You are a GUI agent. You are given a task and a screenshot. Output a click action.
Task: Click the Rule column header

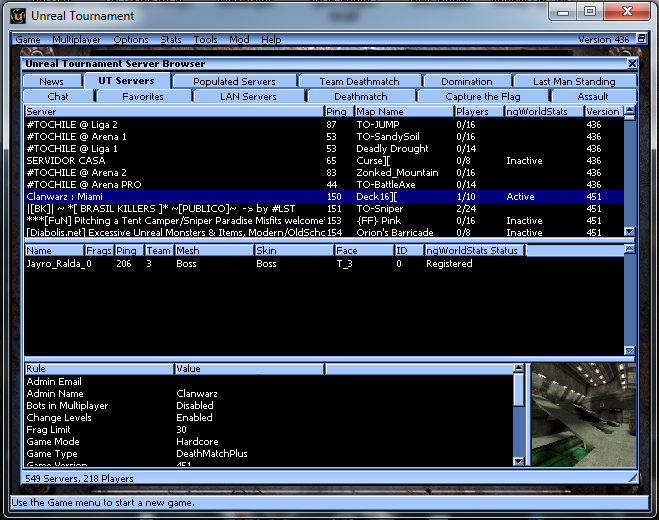point(99,369)
